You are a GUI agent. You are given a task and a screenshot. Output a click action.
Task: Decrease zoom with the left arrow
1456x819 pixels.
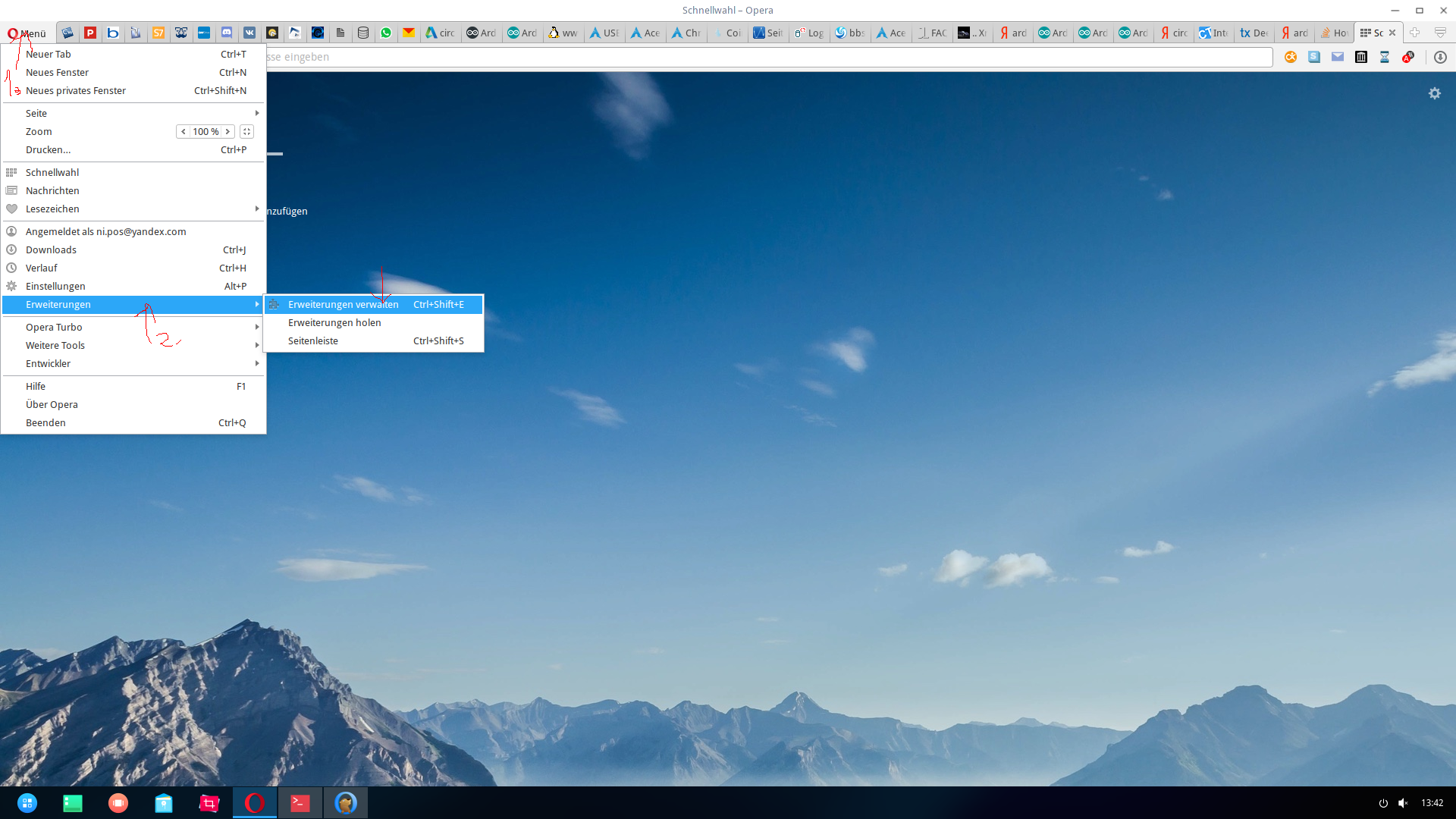pyautogui.click(x=184, y=131)
